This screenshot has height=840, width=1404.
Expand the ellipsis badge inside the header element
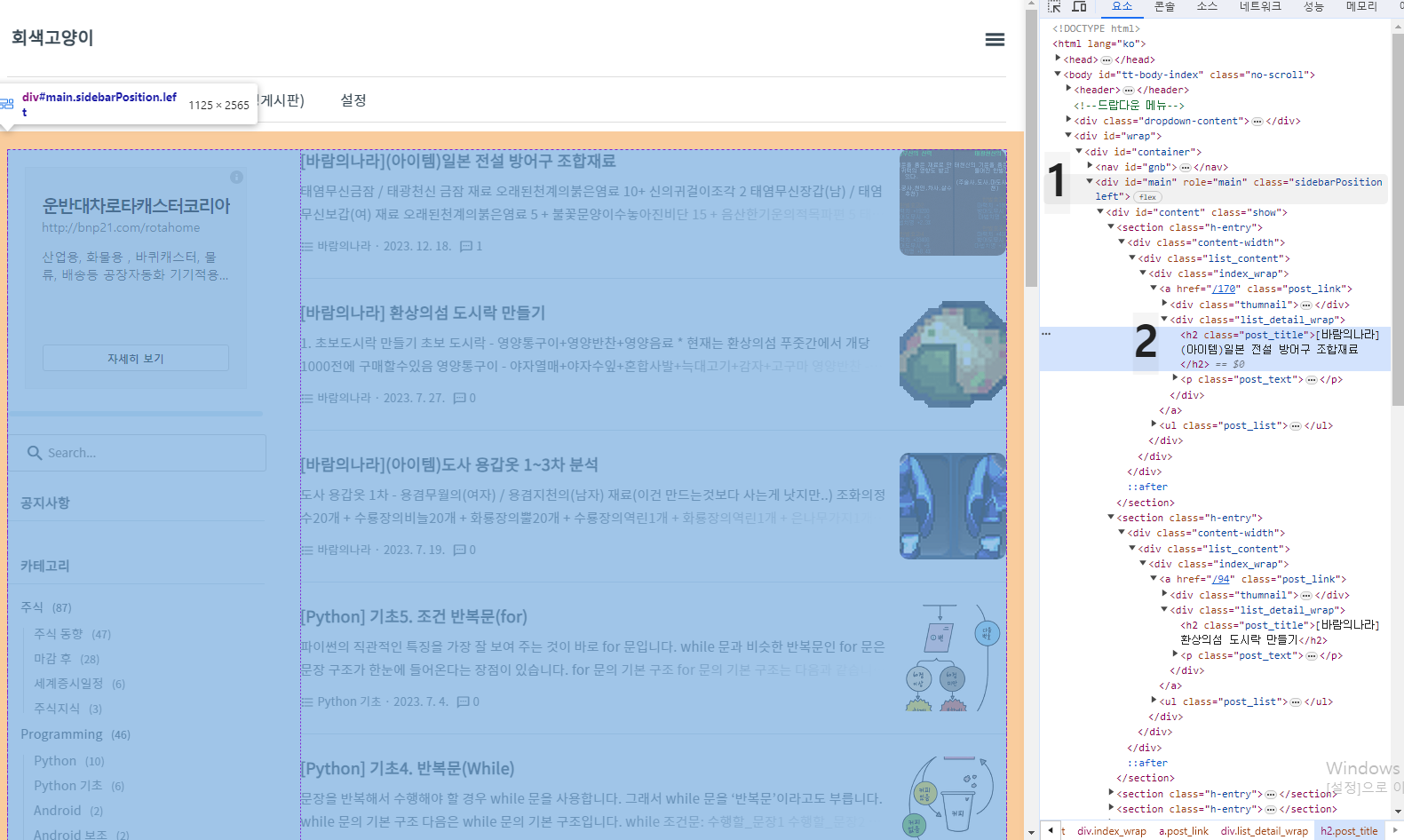point(1129,90)
